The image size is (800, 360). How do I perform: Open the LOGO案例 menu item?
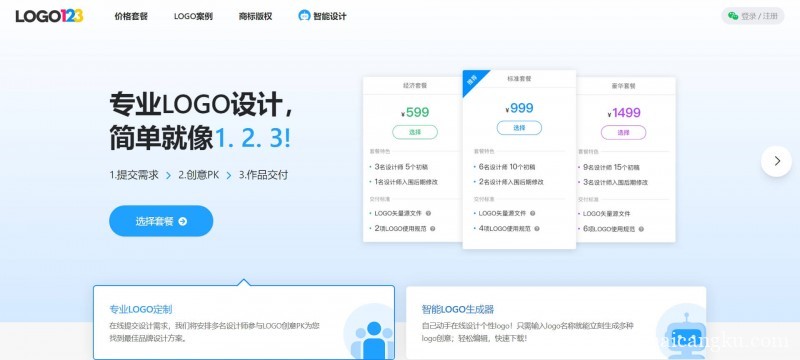point(193,16)
